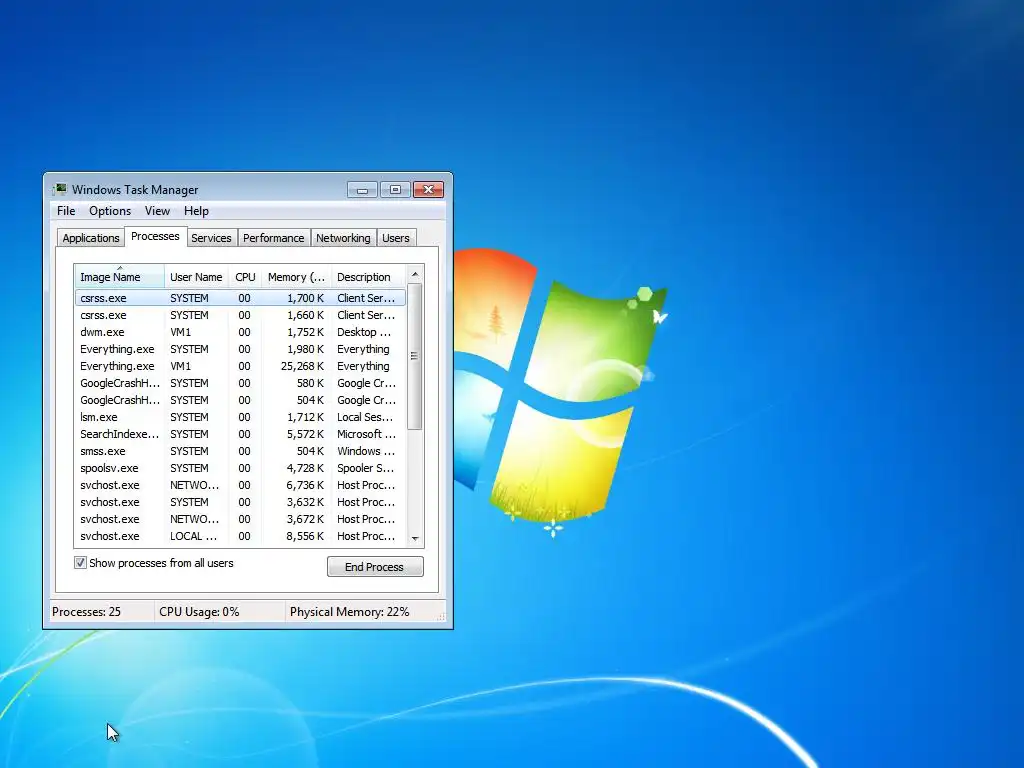Viewport: 1024px width, 768px height.
Task: Click the 'Microsoft ...' description cell
Action: tap(366, 434)
